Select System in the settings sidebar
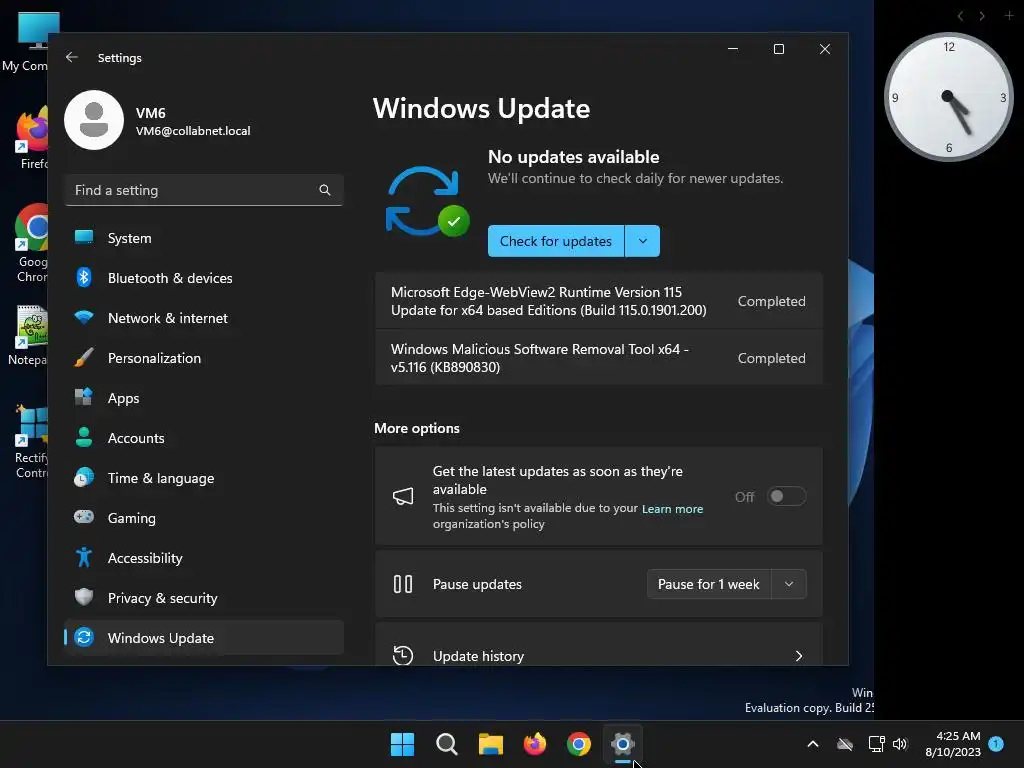The image size is (1024, 768). click(204, 238)
